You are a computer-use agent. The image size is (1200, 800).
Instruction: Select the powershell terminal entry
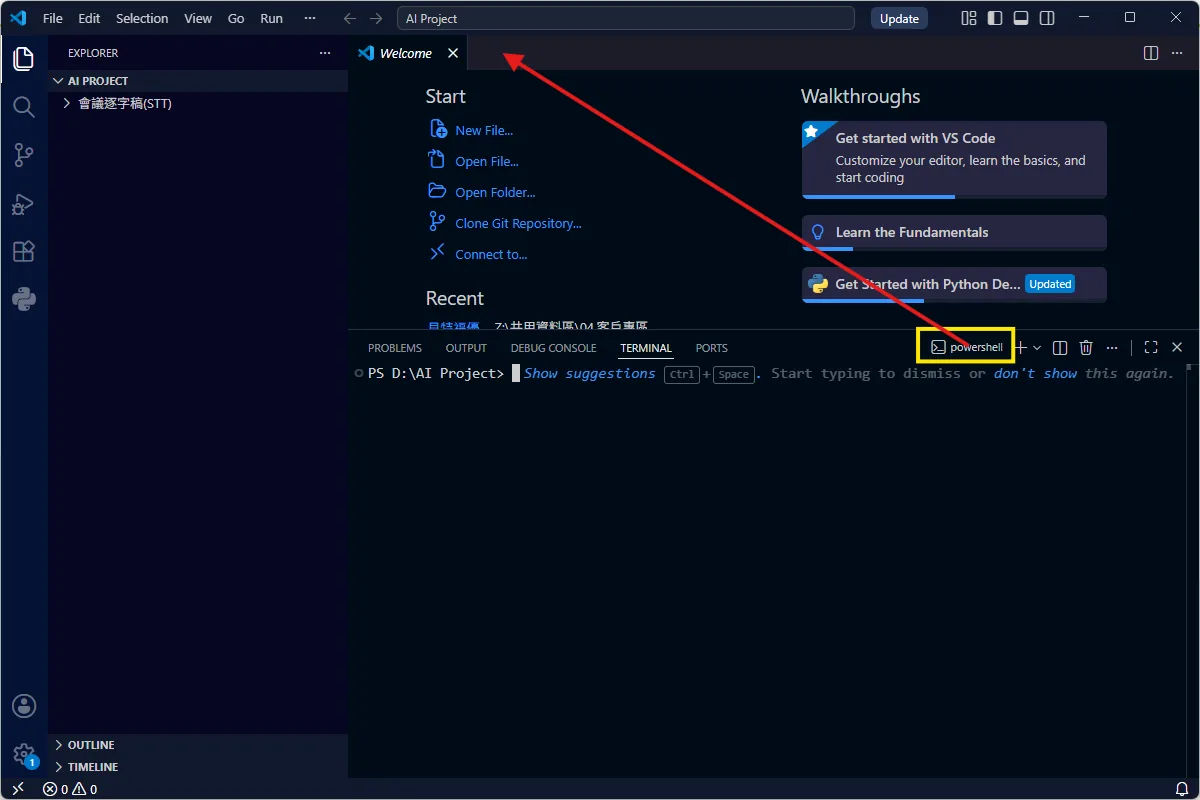pos(967,347)
